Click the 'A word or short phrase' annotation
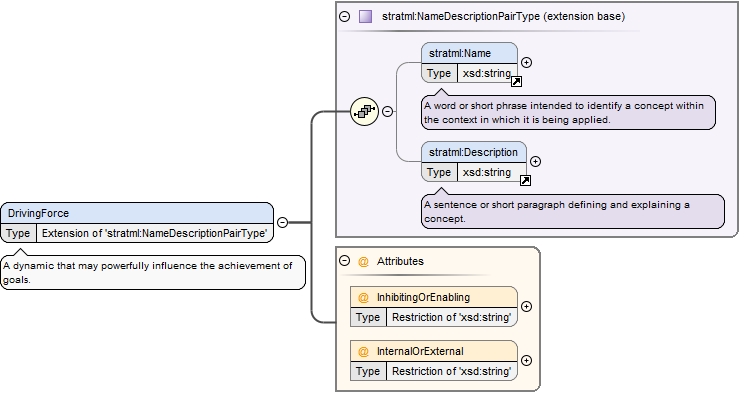The width and height of the screenshot is (756, 393). 568,112
